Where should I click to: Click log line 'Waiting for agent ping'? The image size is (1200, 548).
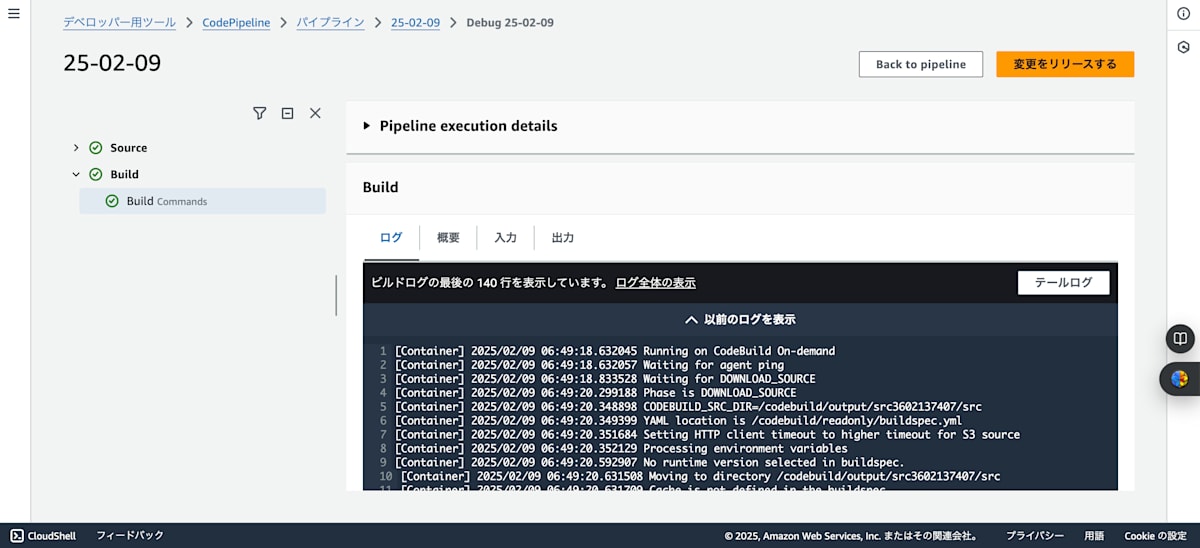[589, 365]
